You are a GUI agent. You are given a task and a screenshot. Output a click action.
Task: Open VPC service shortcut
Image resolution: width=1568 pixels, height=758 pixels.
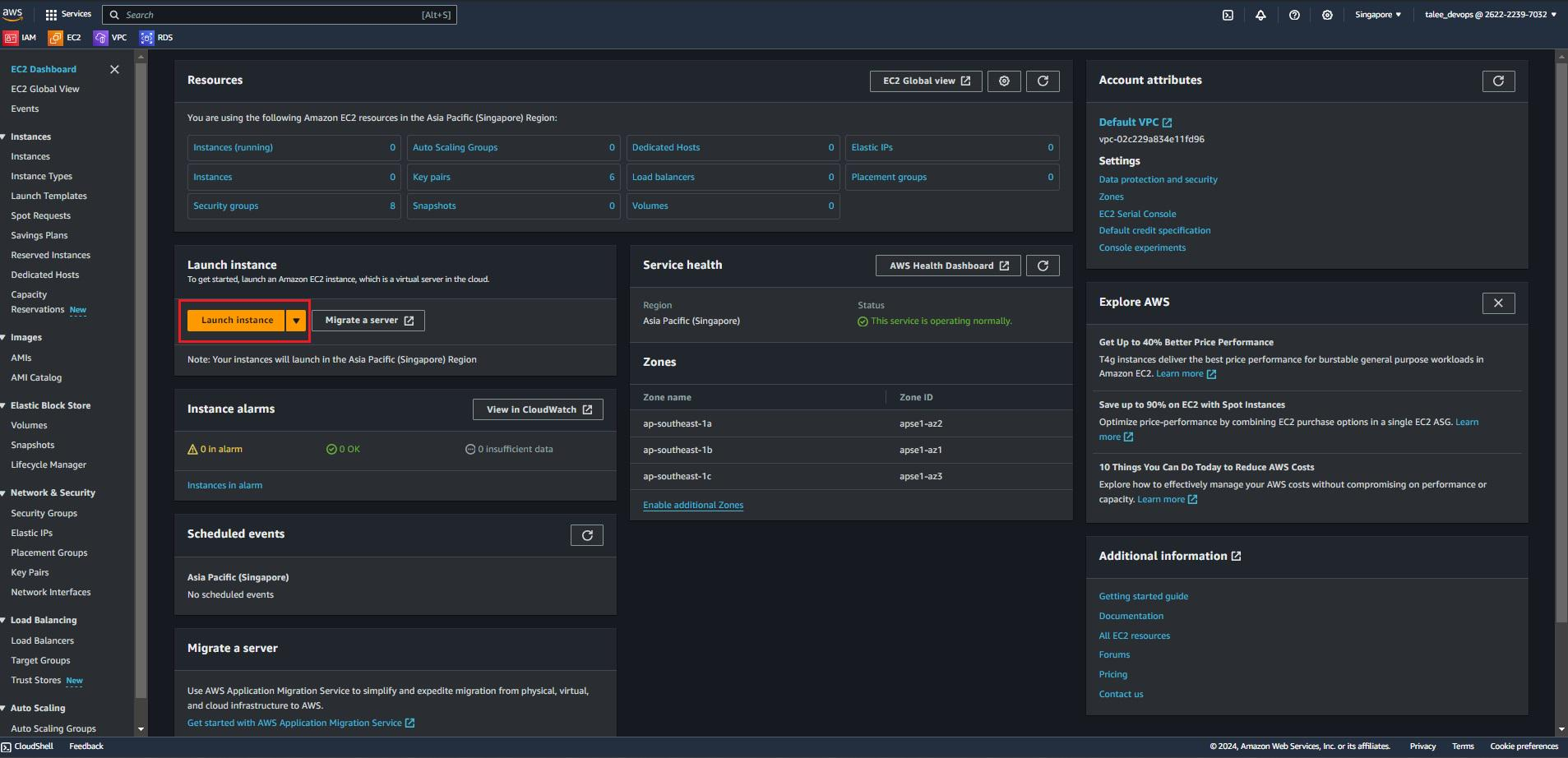(x=111, y=38)
